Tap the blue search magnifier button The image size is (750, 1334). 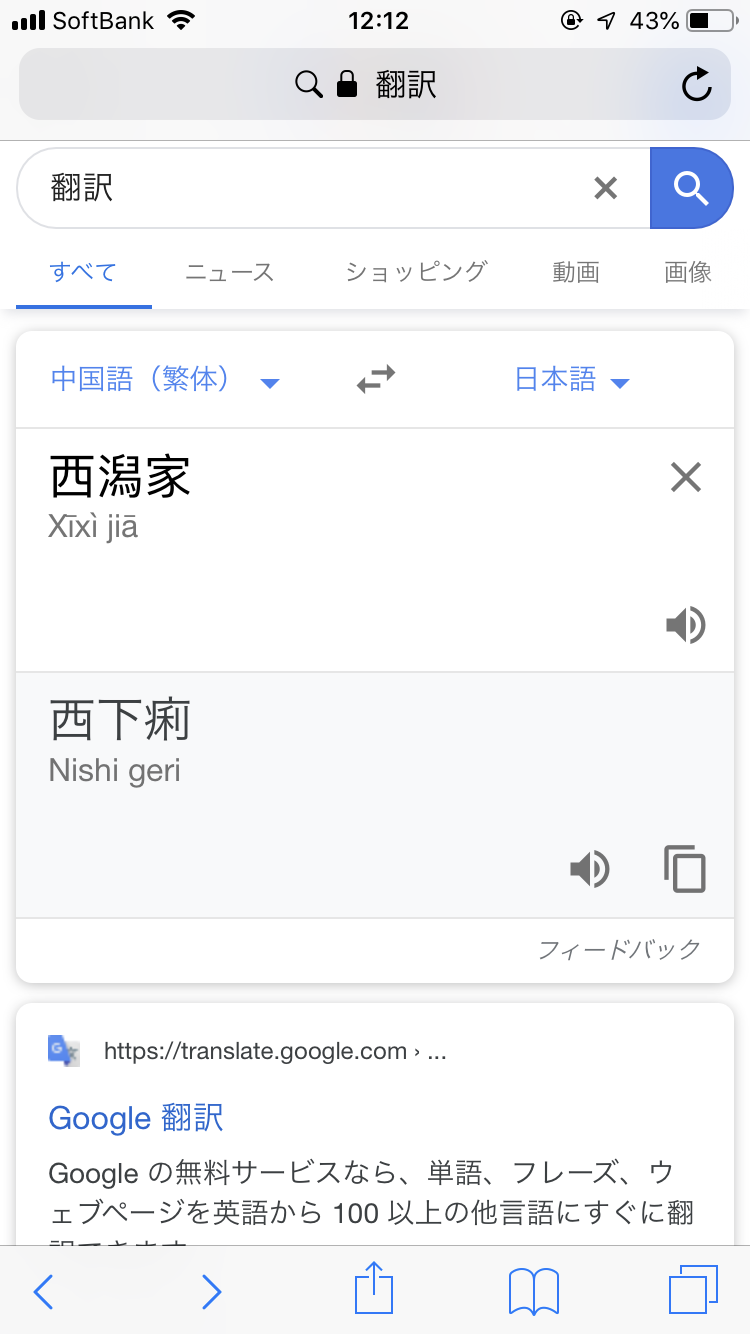tap(691, 188)
